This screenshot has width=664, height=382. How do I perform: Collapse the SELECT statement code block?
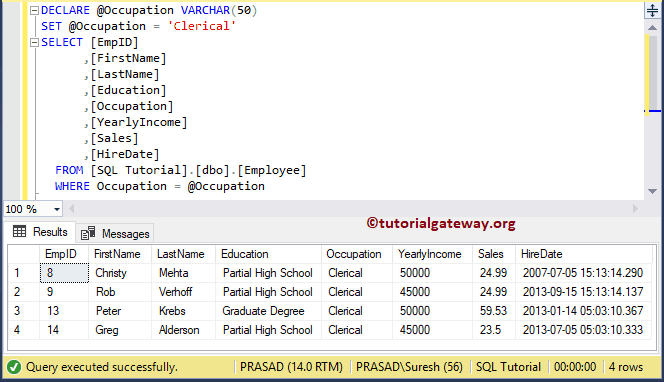(x=35, y=42)
